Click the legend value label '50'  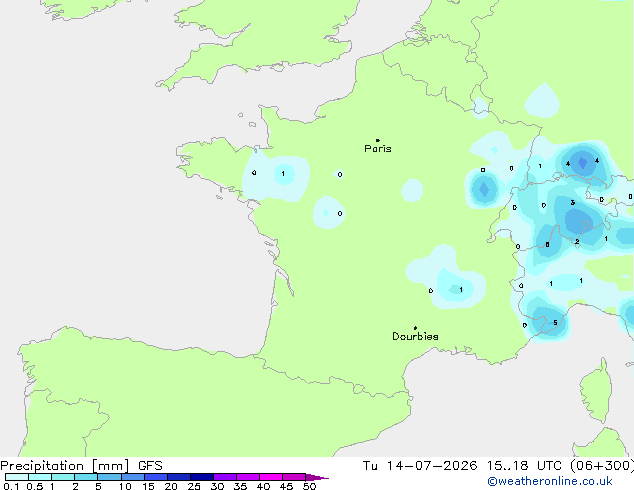pyautogui.click(x=309, y=486)
